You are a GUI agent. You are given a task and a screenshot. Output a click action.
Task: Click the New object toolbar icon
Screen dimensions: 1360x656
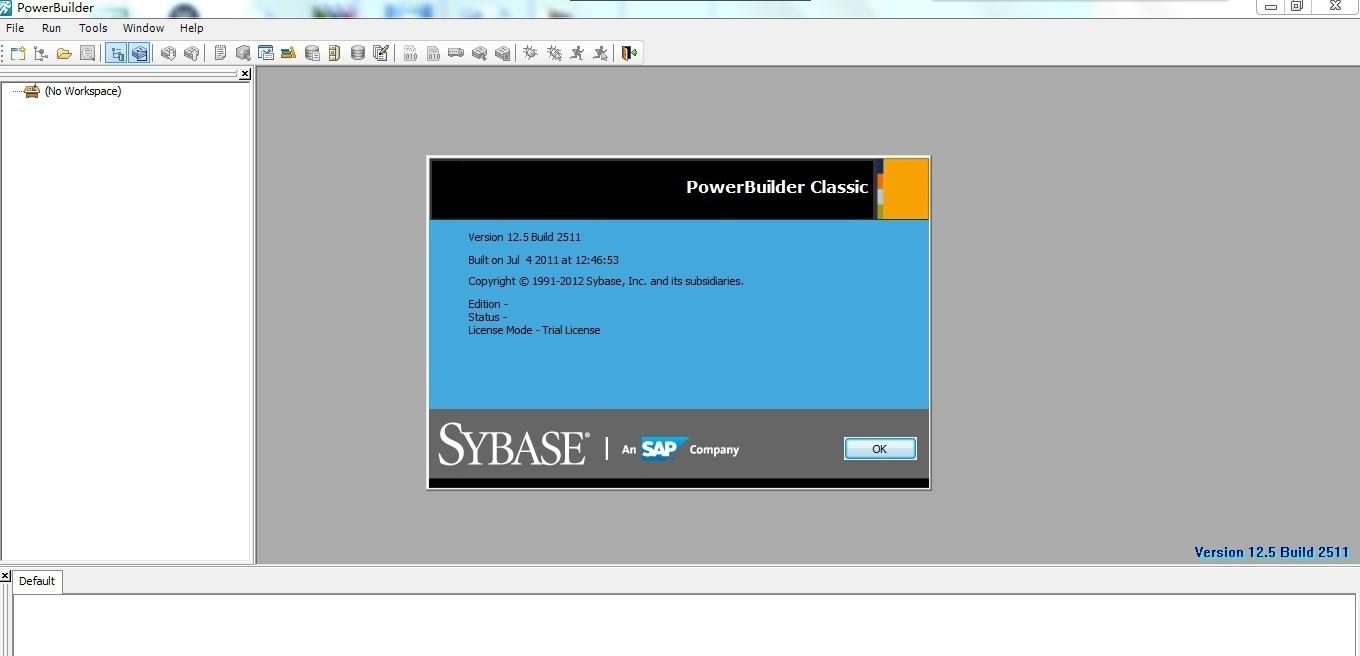[x=18, y=53]
